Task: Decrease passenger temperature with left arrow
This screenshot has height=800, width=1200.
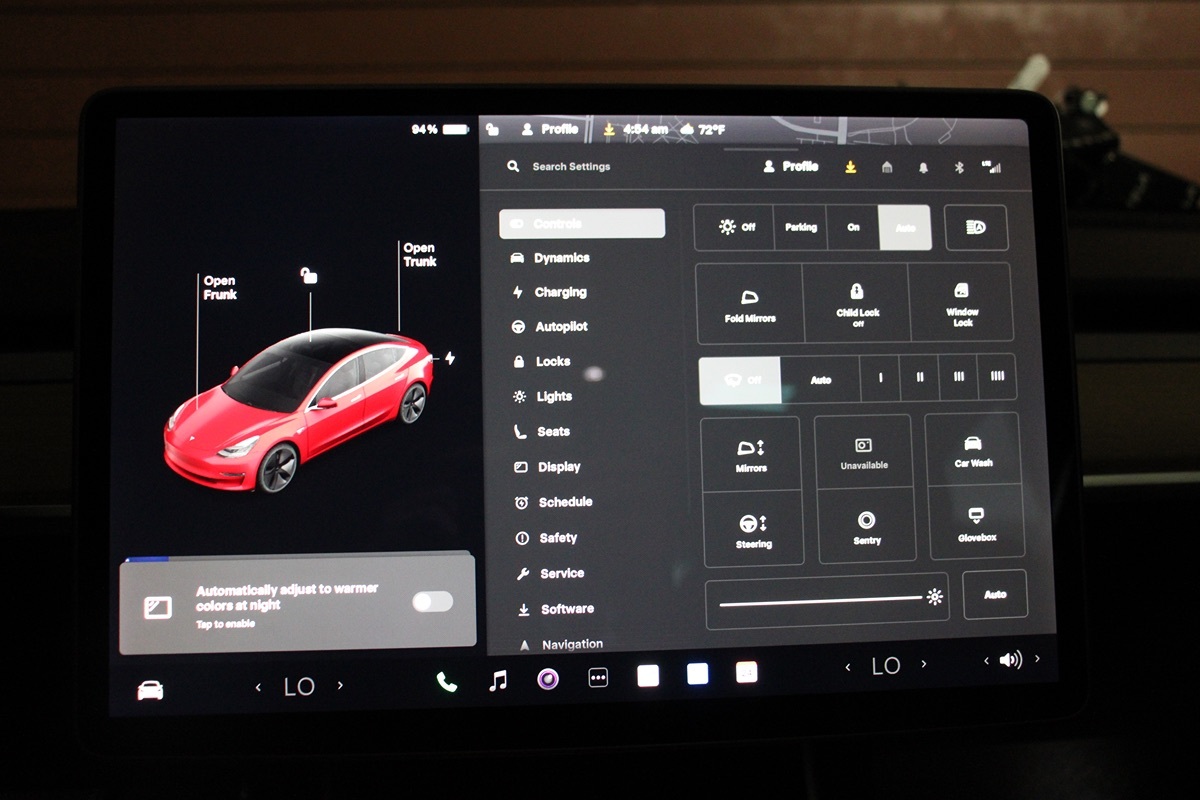Action: click(x=848, y=667)
